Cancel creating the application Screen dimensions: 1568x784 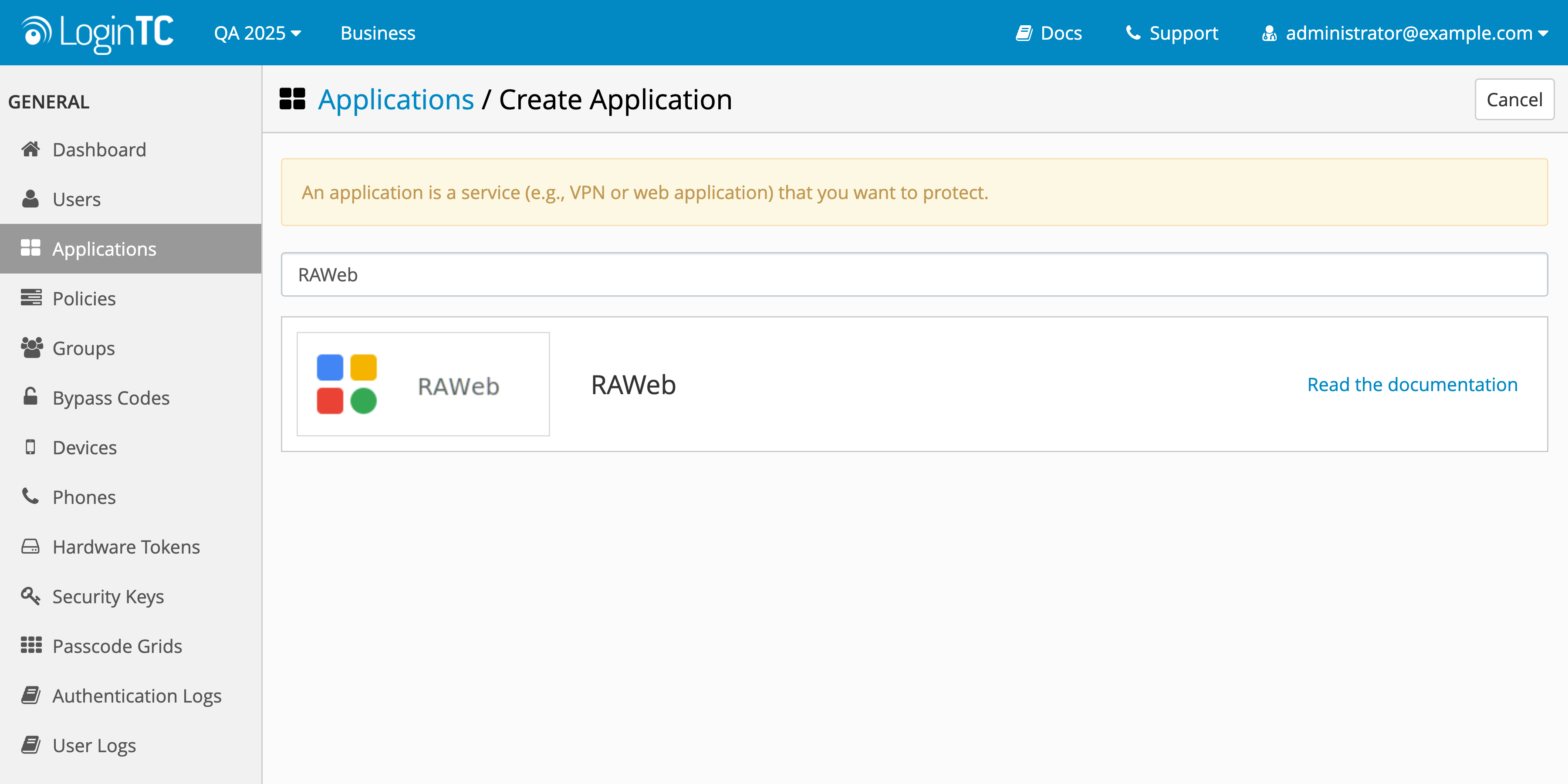click(x=1514, y=98)
